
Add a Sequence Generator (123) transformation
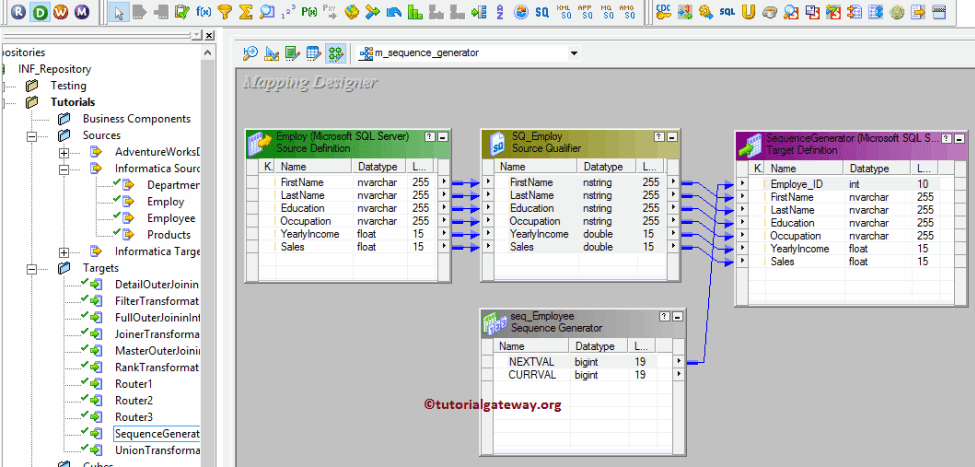pyautogui.click(x=288, y=11)
